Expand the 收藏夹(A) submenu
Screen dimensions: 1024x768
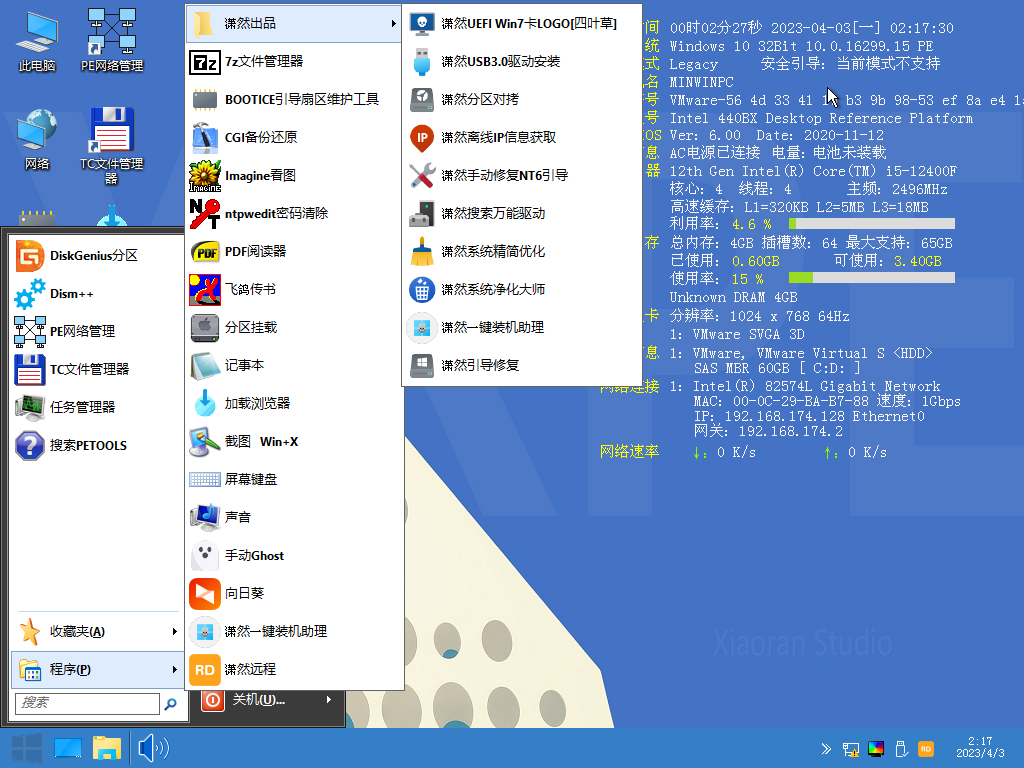[97, 631]
